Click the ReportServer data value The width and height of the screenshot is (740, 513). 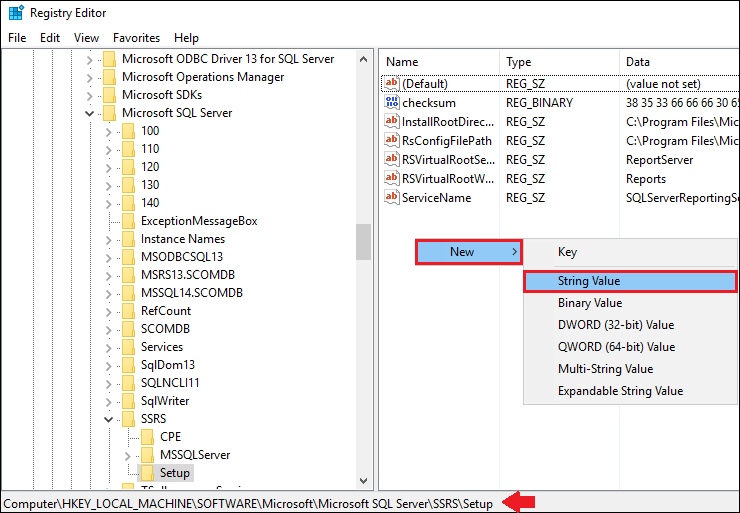pos(659,160)
